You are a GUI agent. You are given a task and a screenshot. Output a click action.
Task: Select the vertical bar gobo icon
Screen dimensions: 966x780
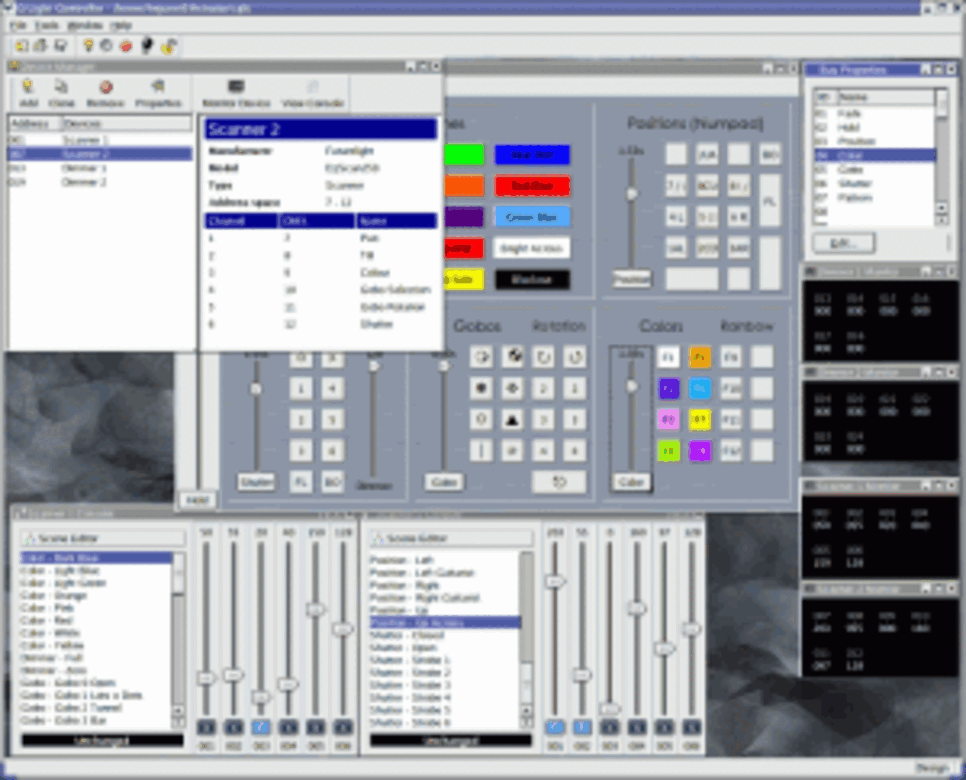pyautogui.click(x=481, y=450)
